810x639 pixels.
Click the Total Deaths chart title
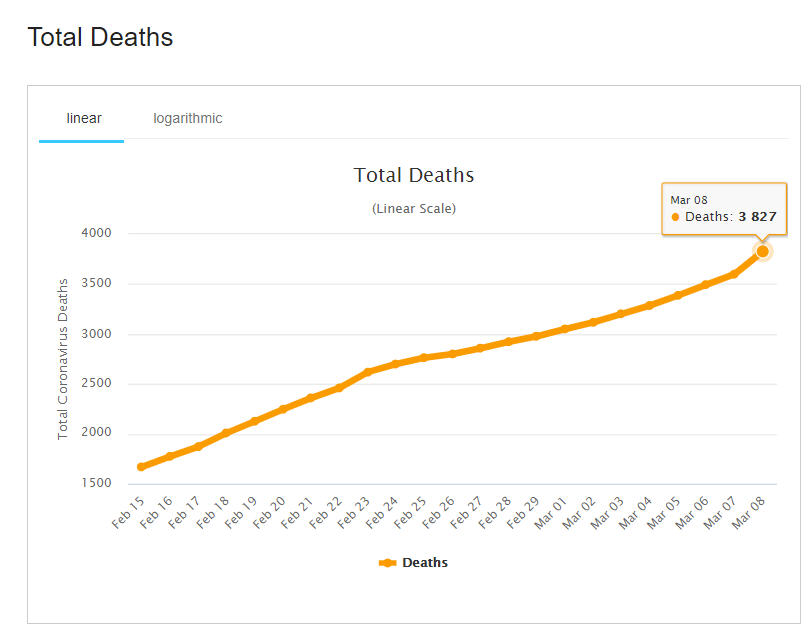click(x=414, y=175)
